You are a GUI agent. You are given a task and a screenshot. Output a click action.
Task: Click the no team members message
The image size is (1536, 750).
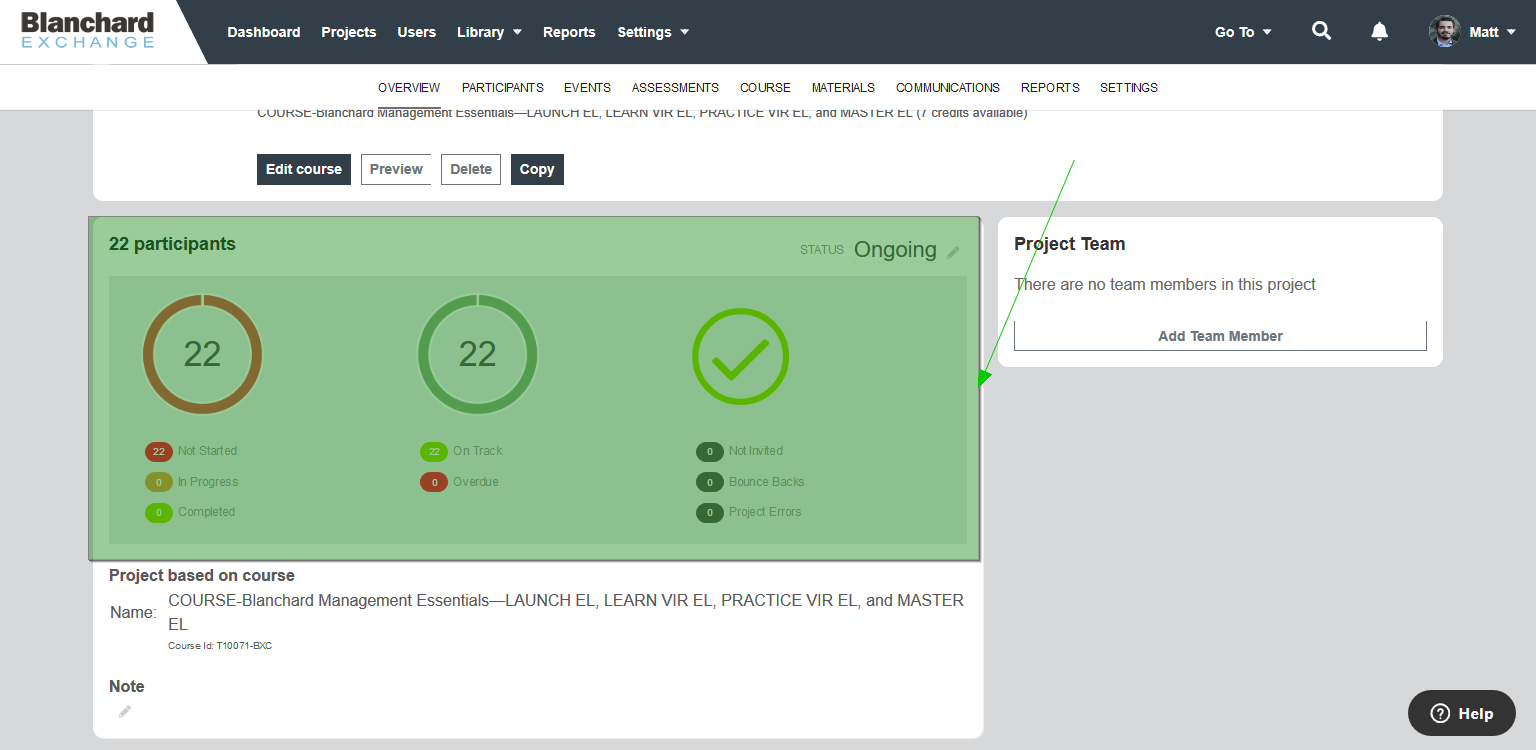(x=1165, y=285)
